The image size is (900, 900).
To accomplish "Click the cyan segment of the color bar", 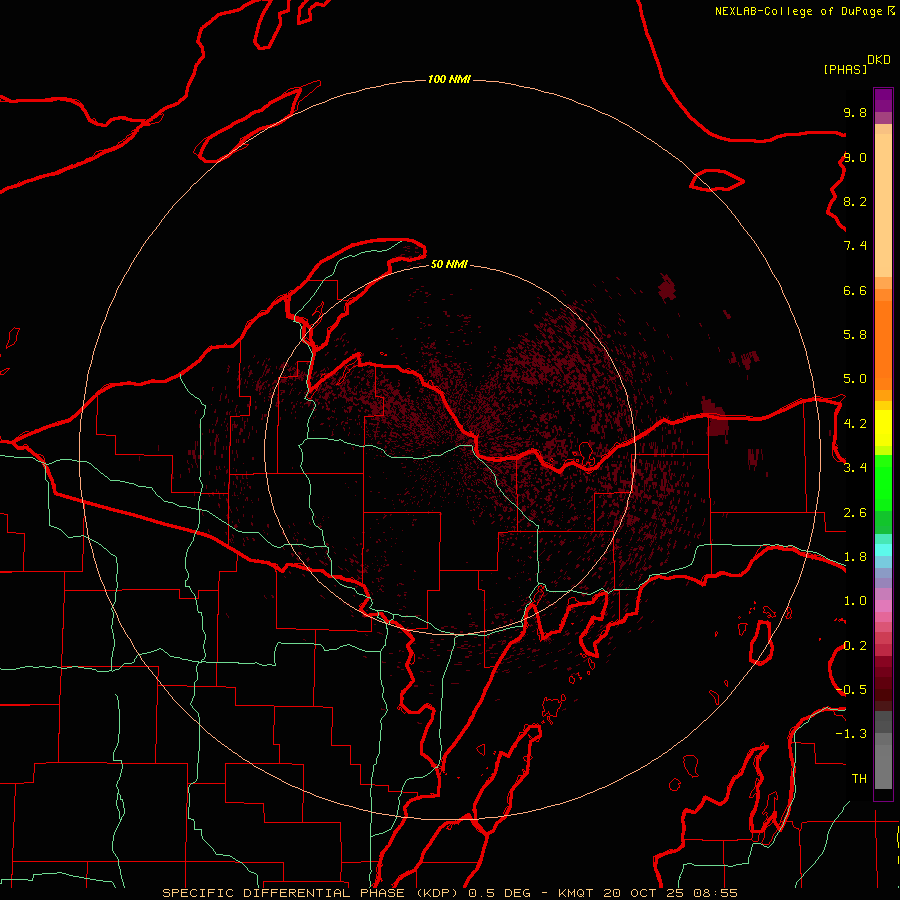I will pyautogui.click(x=883, y=550).
